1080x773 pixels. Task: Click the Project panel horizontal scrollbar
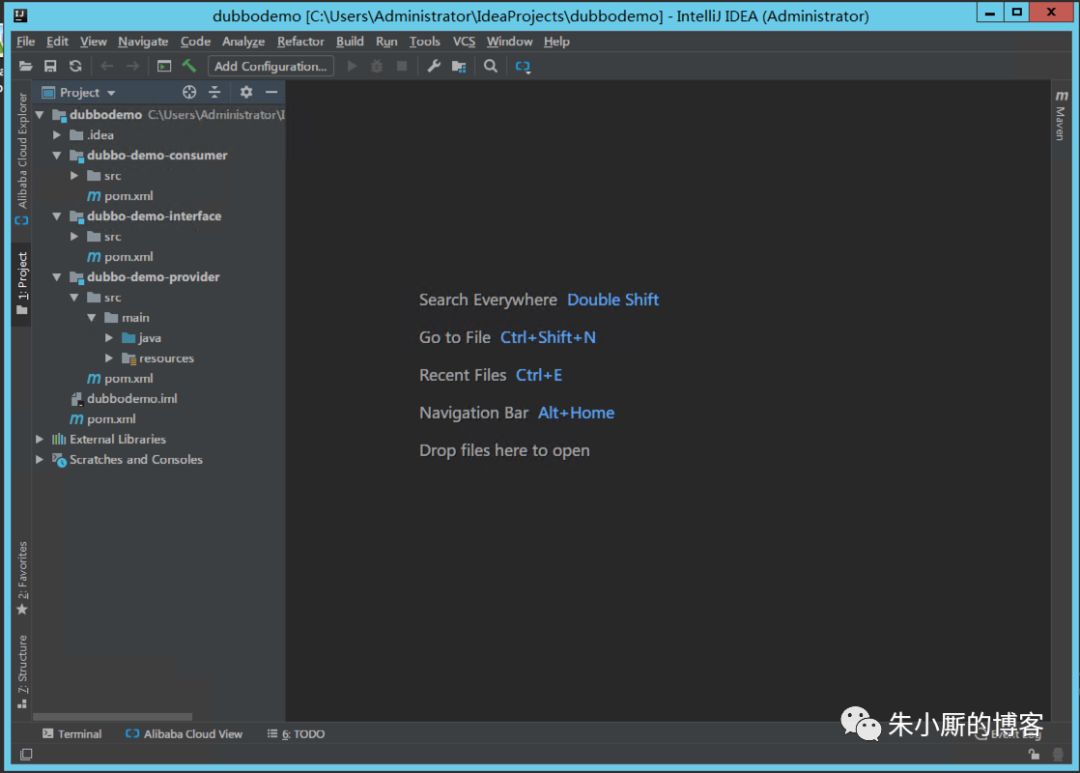point(112,717)
